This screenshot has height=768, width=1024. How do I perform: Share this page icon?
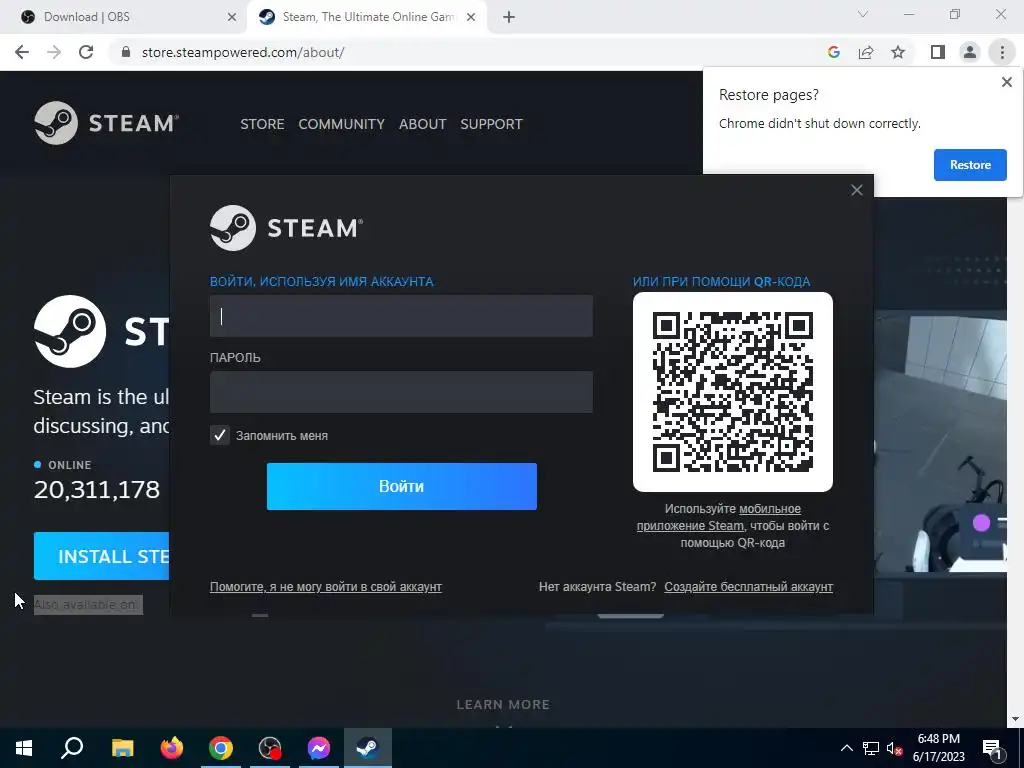coord(866,52)
